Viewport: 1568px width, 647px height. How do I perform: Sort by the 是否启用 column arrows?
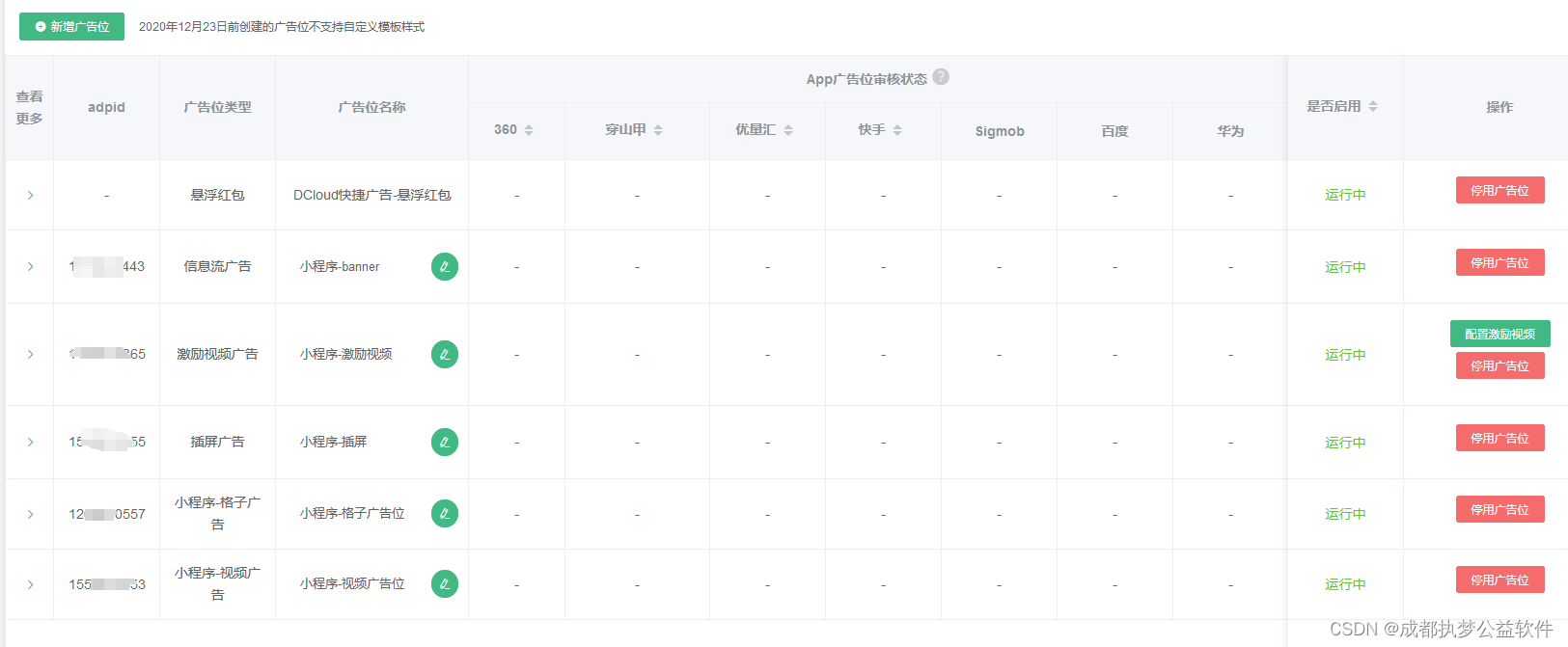tap(1373, 106)
